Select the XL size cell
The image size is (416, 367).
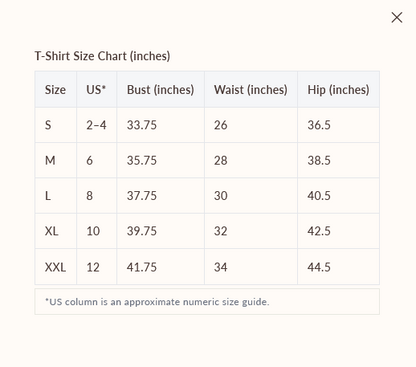pyautogui.click(x=56, y=231)
